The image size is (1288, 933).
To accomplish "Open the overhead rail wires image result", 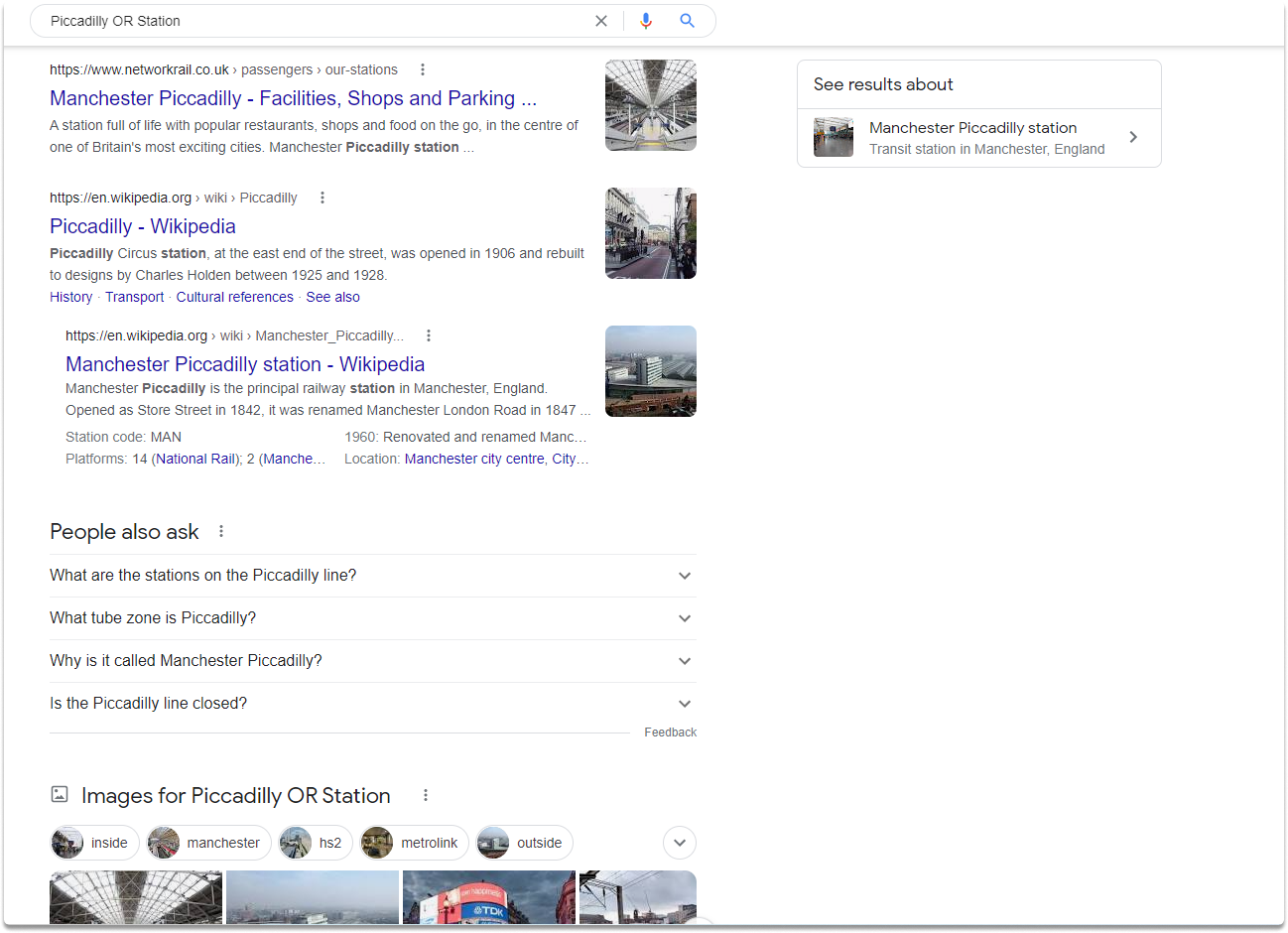I will [638, 897].
